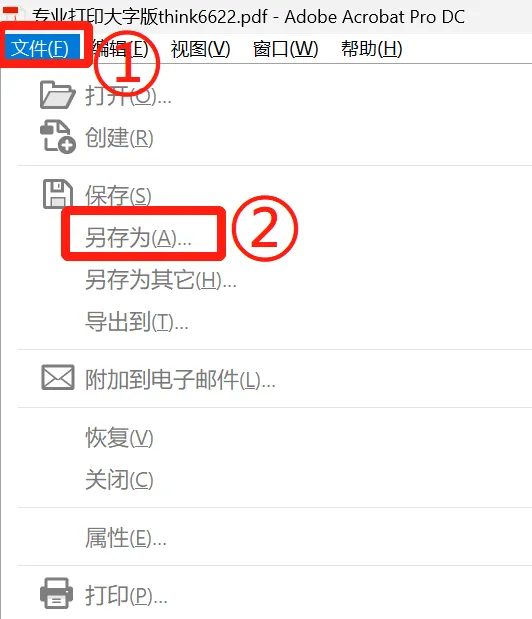This screenshot has width=532, height=619.
Task: Click the Acrobat PDF icon in title bar
Action: click(x=11, y=14)
